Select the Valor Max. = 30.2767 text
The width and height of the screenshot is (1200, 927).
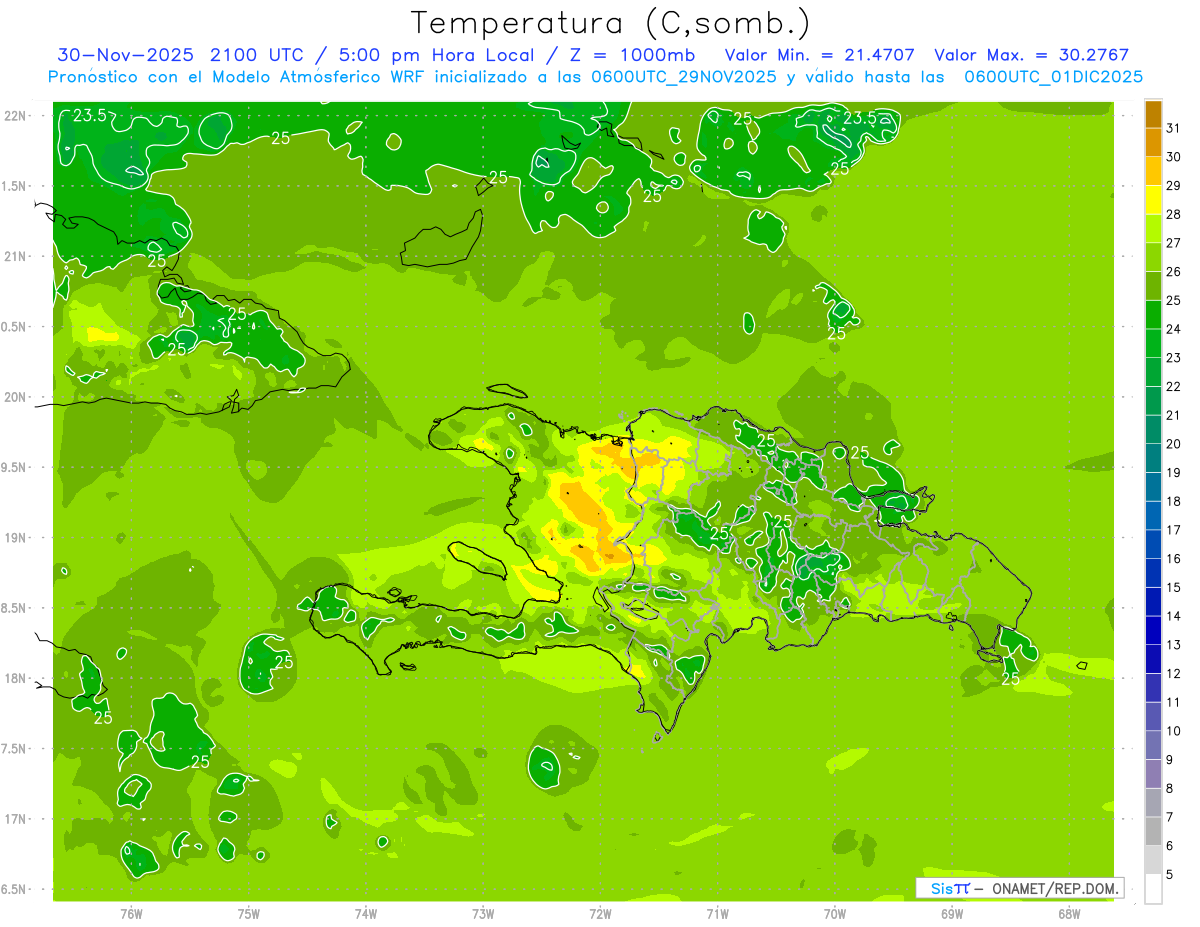click(1031, 55)
